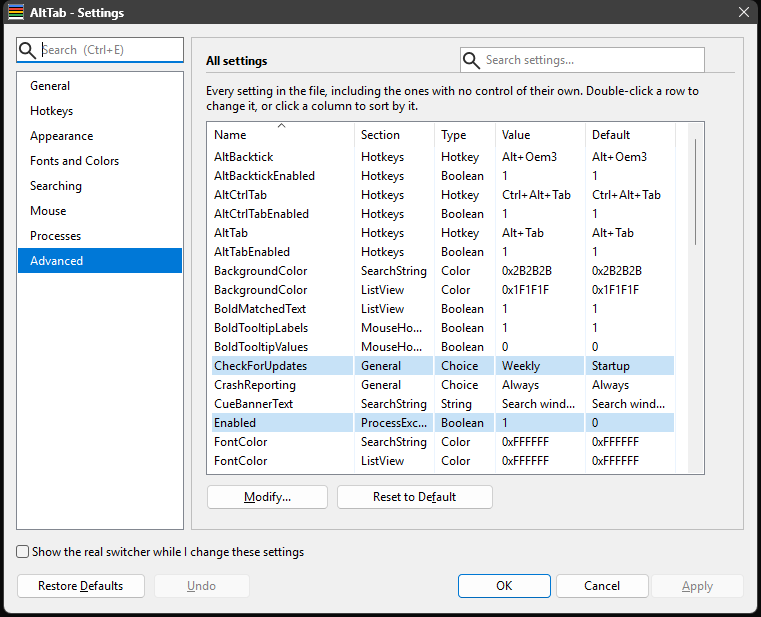This screenshot has height=617, width=761.
Task: Select the AltBacktick row
Action: pos(443,157)
